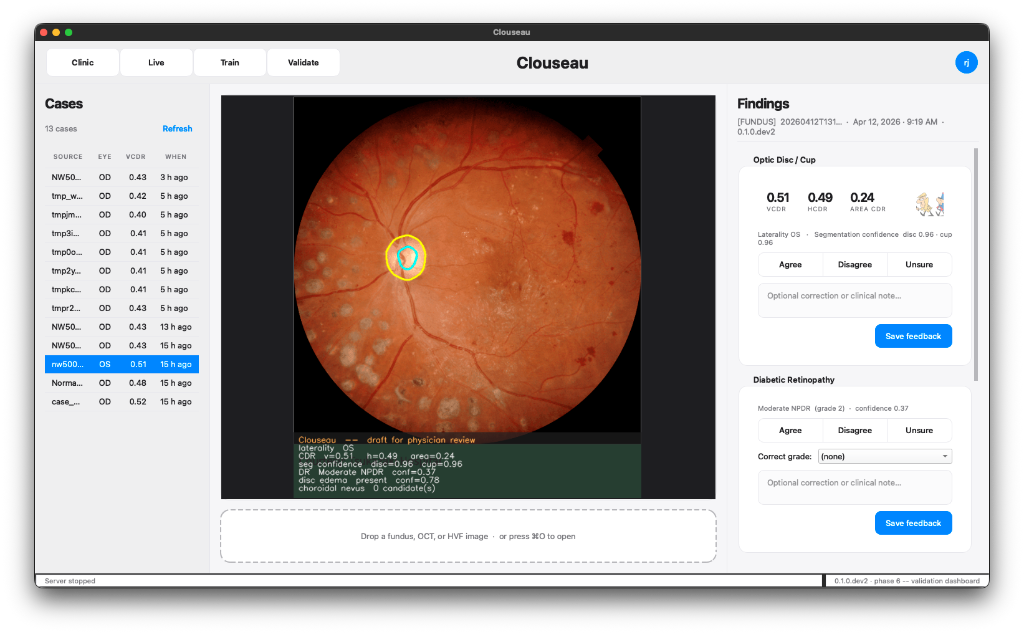Click the optional clinical note field
1024x633 pixels.
tap(854, 299)
